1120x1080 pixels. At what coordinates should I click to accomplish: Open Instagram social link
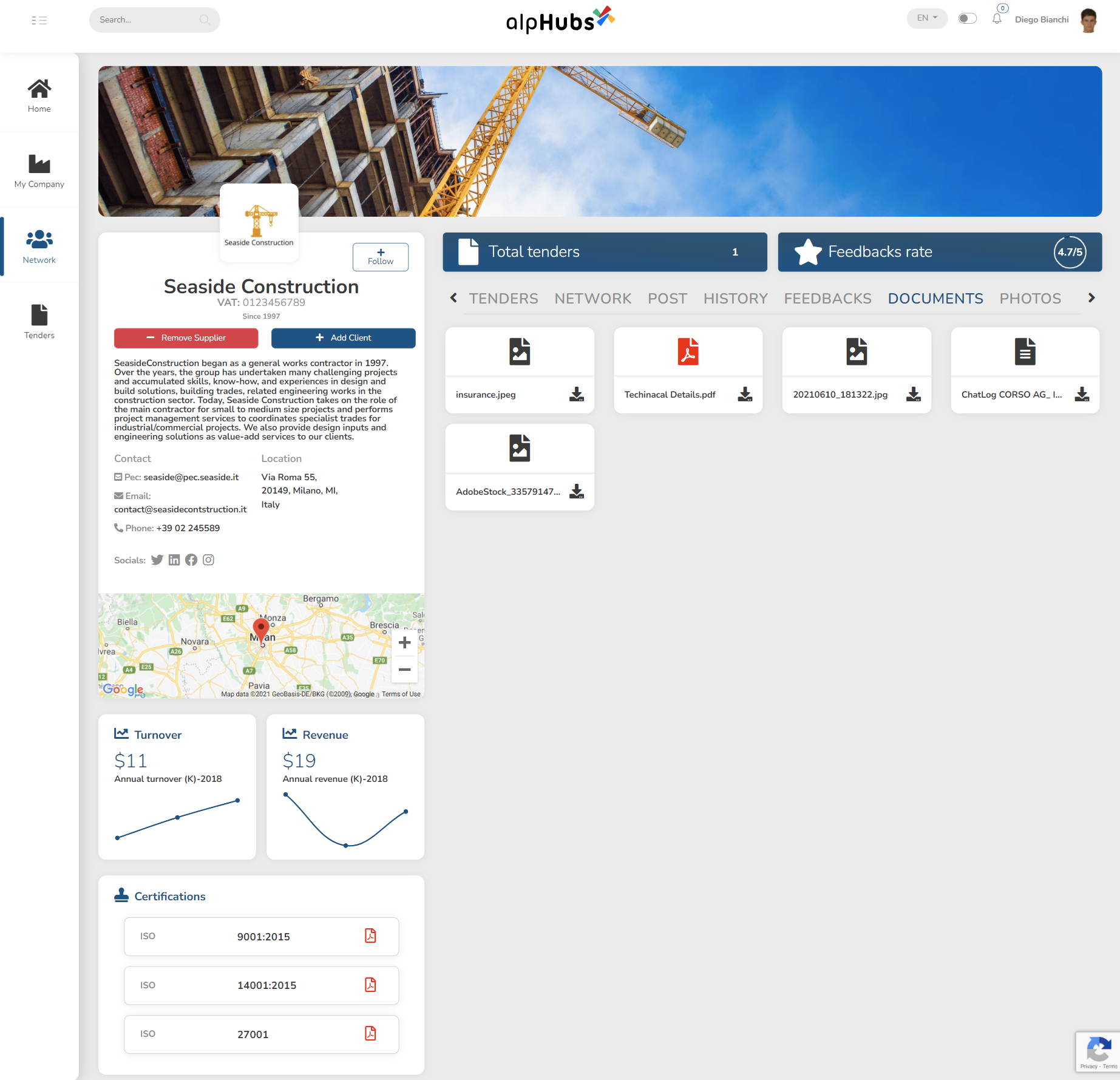point(208,560)
